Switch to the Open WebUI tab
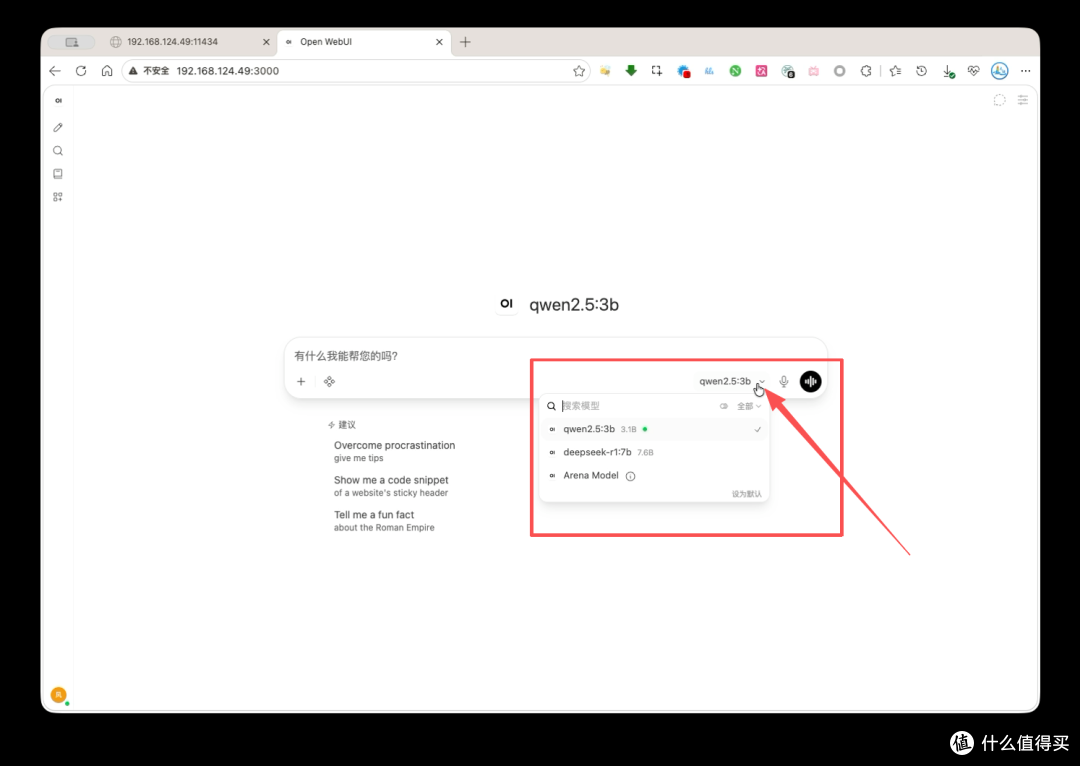Screen dimensions: 1080x766 pos(364,42)
